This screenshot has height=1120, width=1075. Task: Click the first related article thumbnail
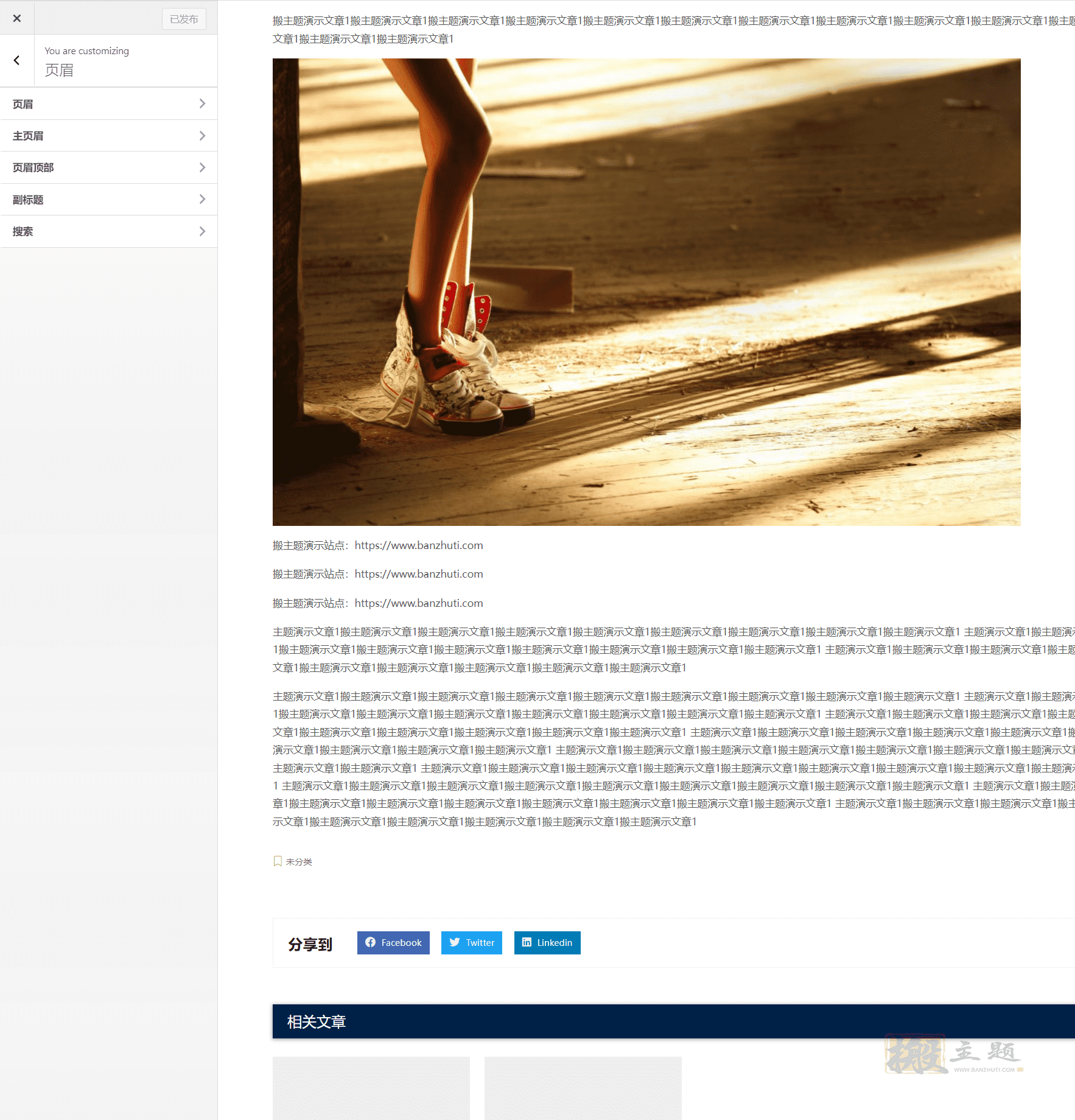(x=371, y=1088)
